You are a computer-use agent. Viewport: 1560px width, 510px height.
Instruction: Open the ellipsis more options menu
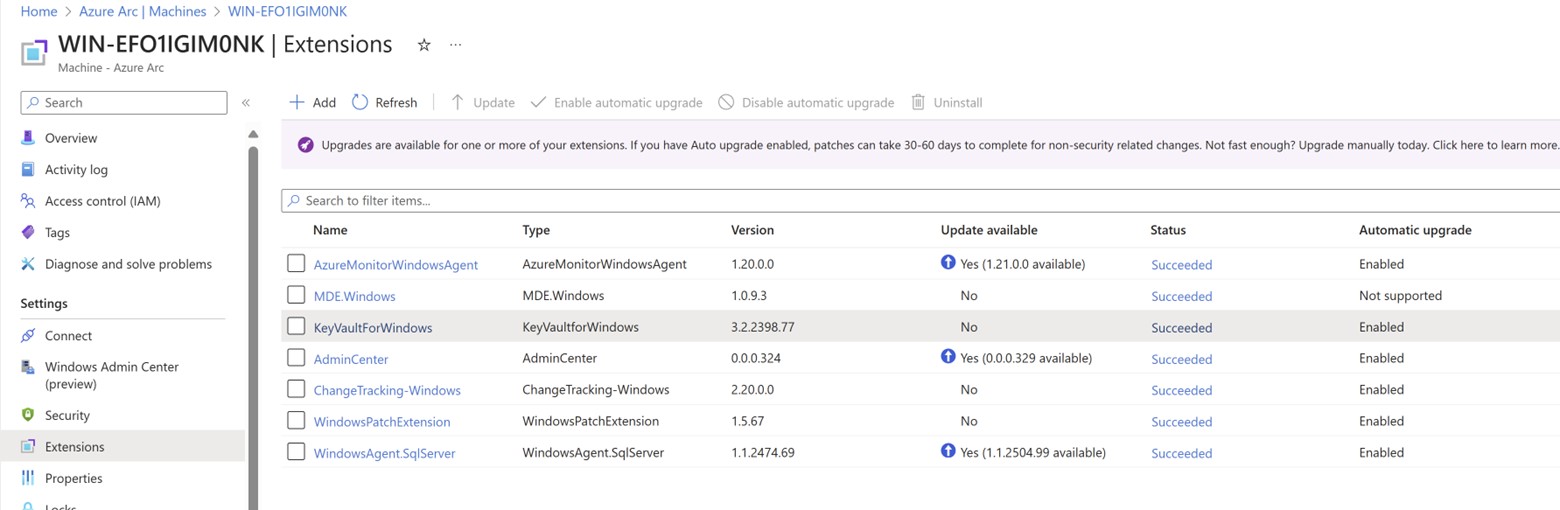coord(456,45)
